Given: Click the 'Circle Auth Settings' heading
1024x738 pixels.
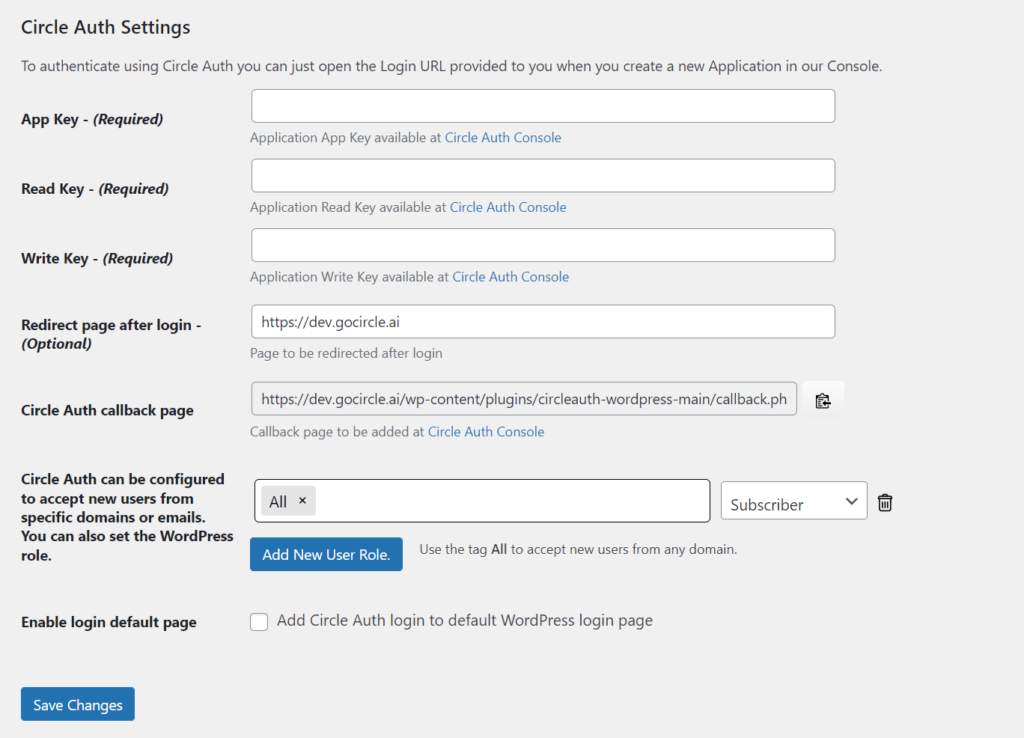Looking at the screenshot, I should tap(106, 27).
